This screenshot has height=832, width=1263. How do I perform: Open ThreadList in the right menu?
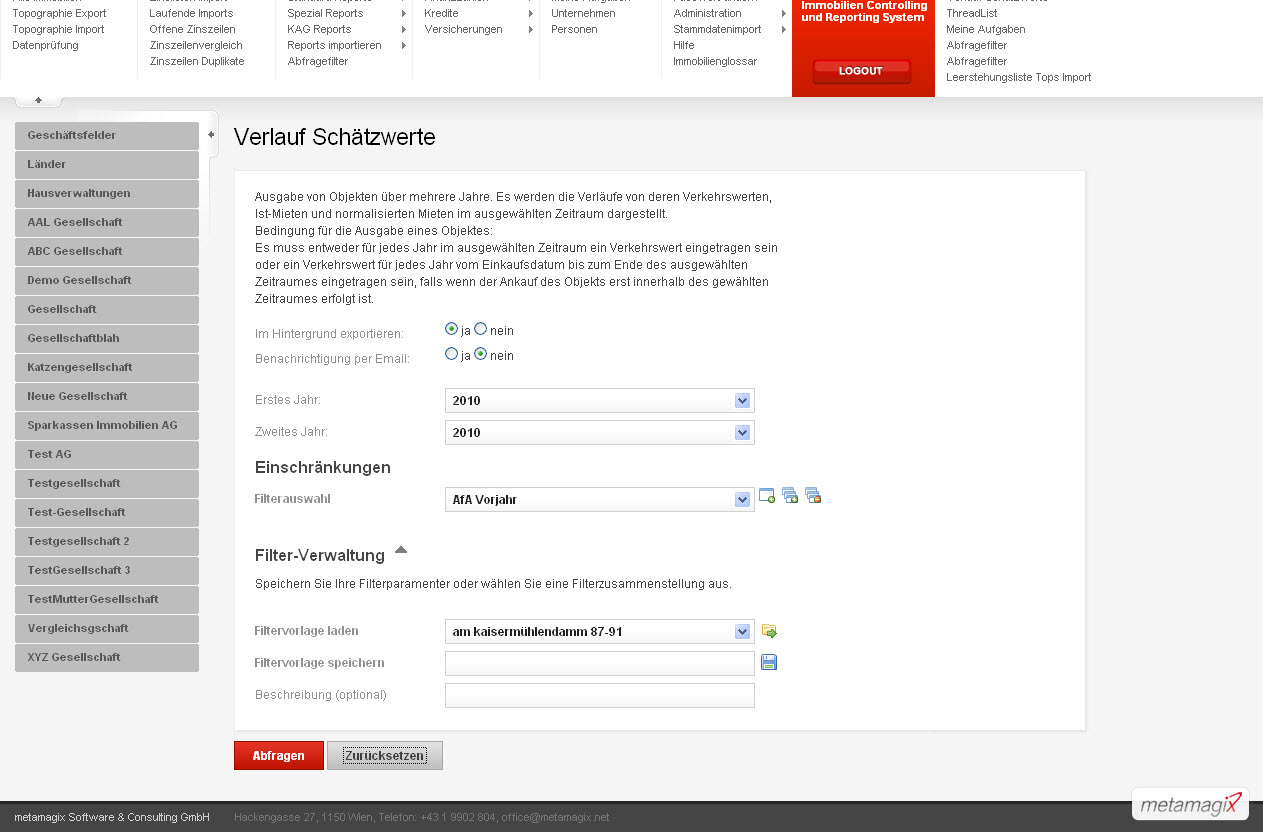(x=972, y=13)
